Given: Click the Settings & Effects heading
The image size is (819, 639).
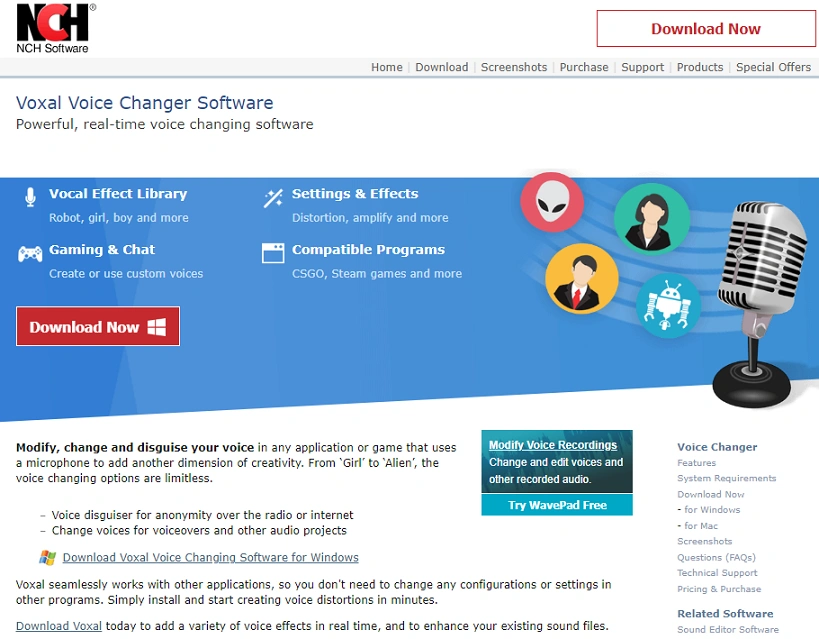Looking at the screenshot, I should point(355,194).
